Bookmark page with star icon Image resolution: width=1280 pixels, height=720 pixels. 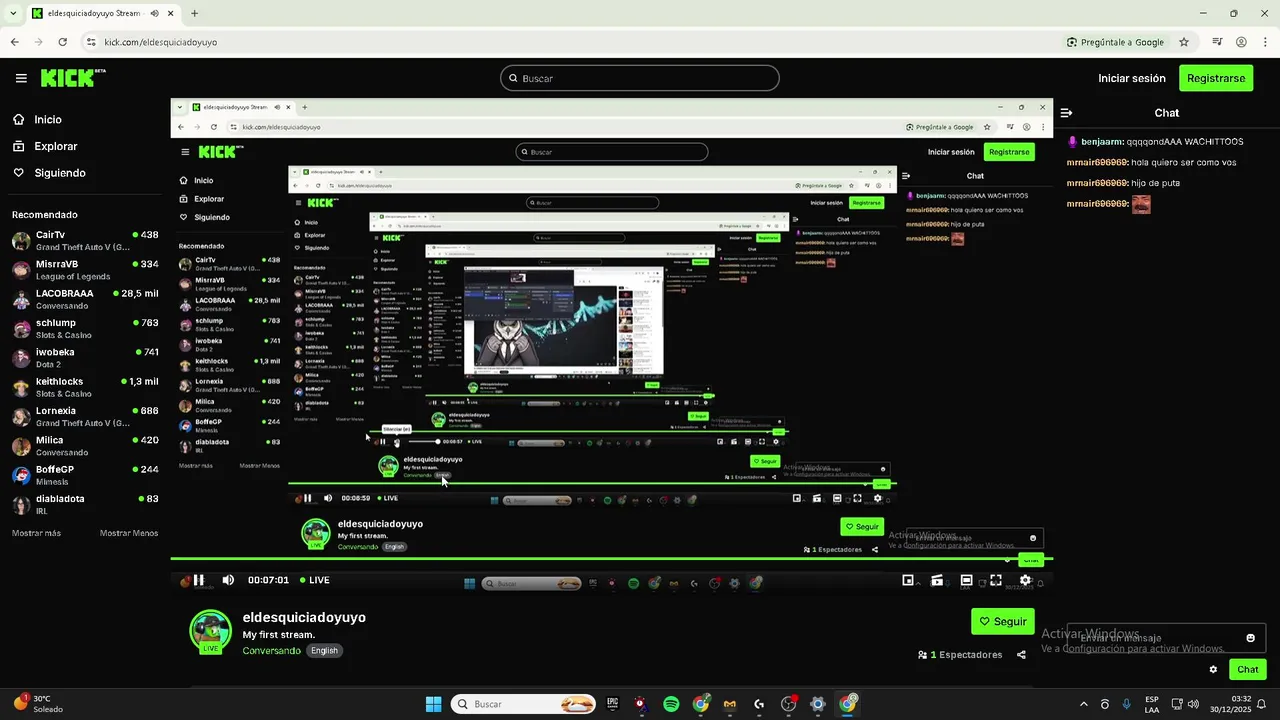(x=1184, y=42)
